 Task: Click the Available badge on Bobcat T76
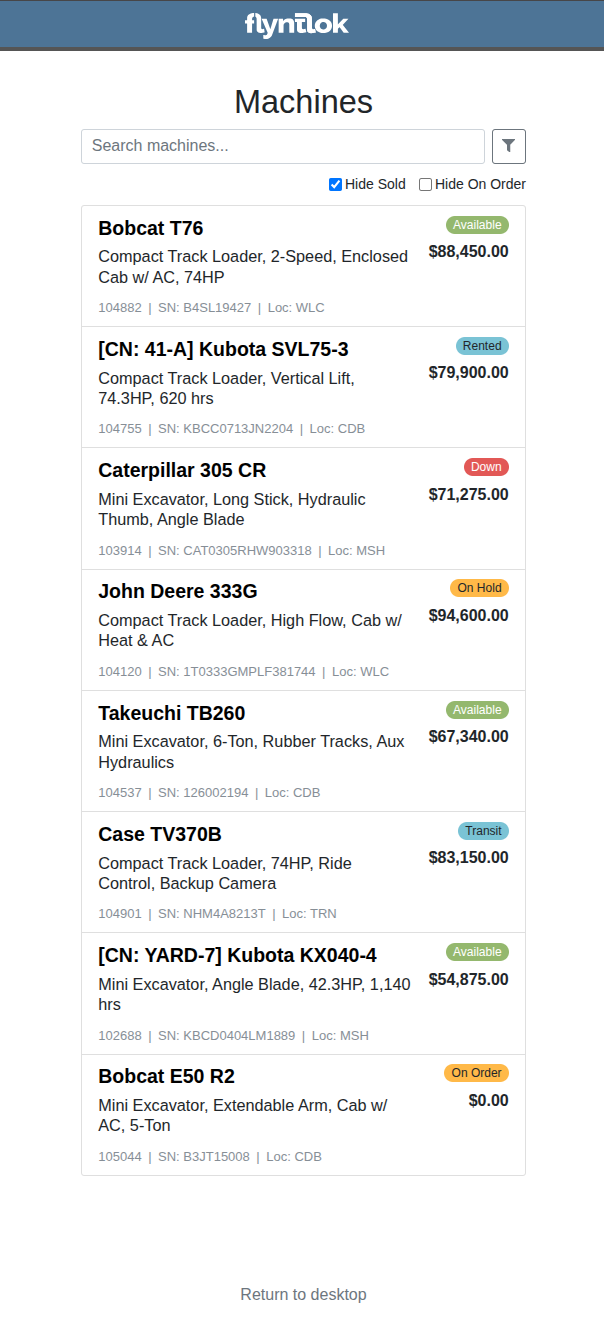477,225
